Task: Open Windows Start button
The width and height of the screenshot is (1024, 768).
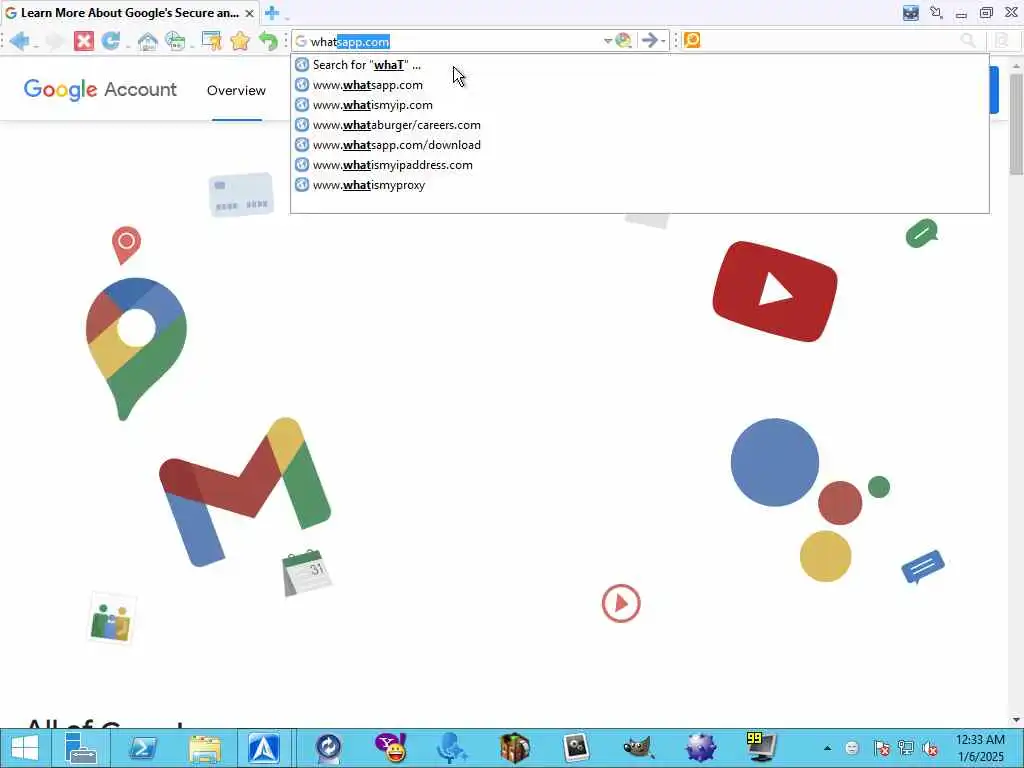Action: pos(24,748)
